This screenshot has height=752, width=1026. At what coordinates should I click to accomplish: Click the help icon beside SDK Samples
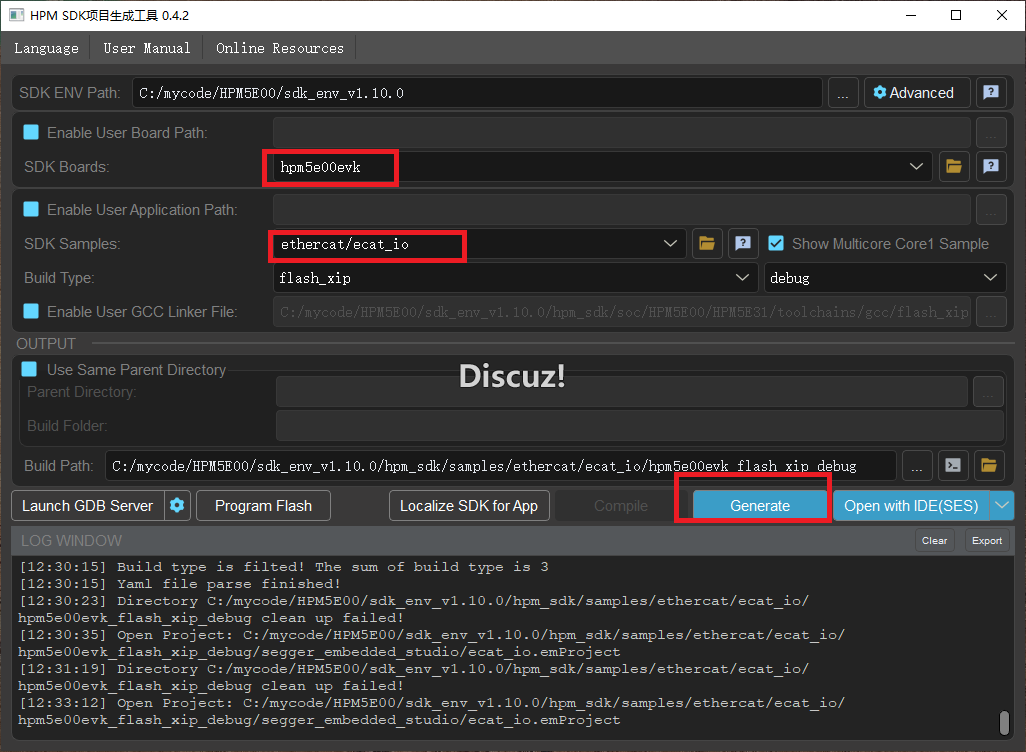[x=742, y=243]
